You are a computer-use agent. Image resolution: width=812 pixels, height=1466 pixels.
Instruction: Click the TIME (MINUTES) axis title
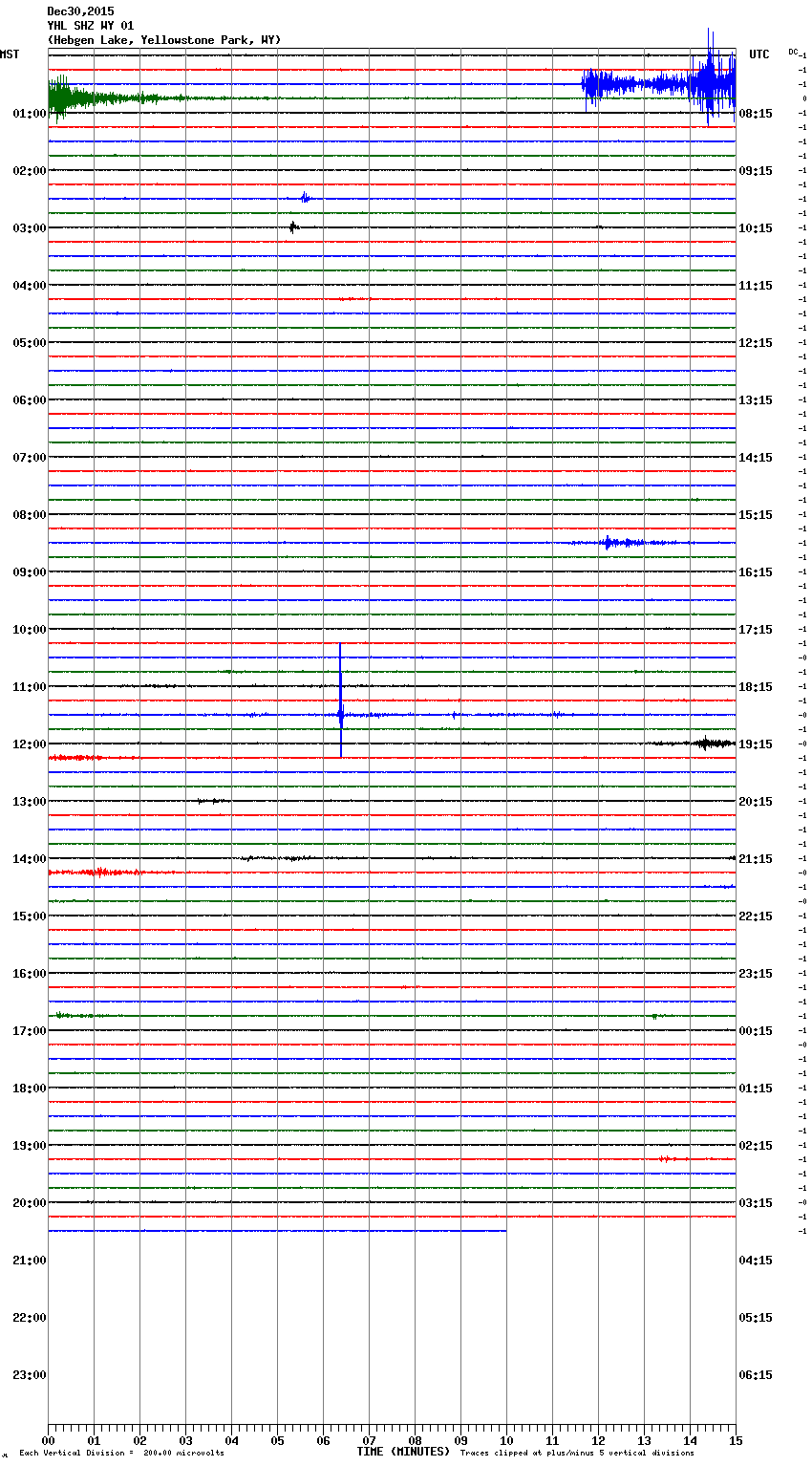[x=403, y=1452]
